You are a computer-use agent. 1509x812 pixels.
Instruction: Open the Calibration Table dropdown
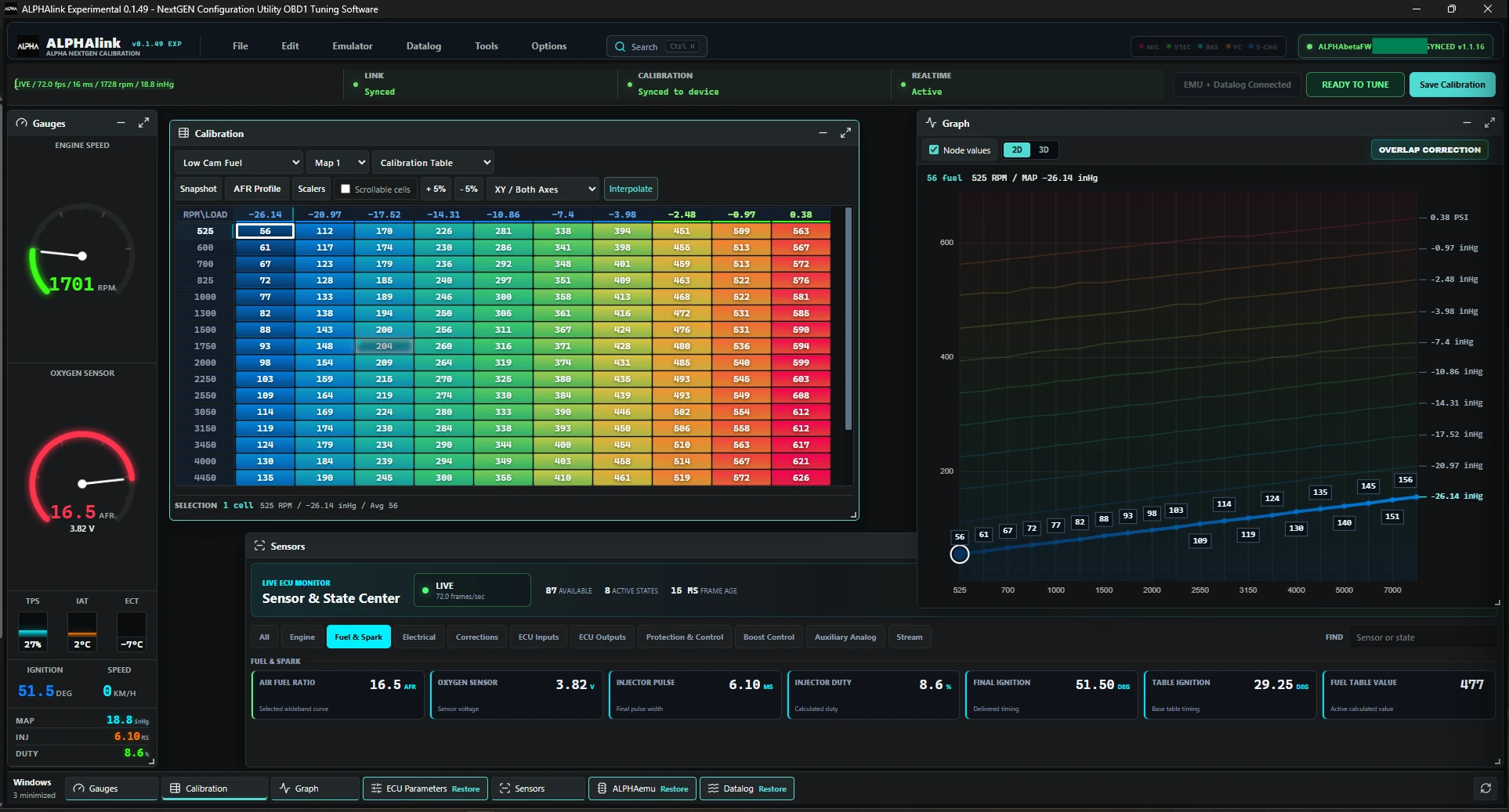[x=432, y=163]
